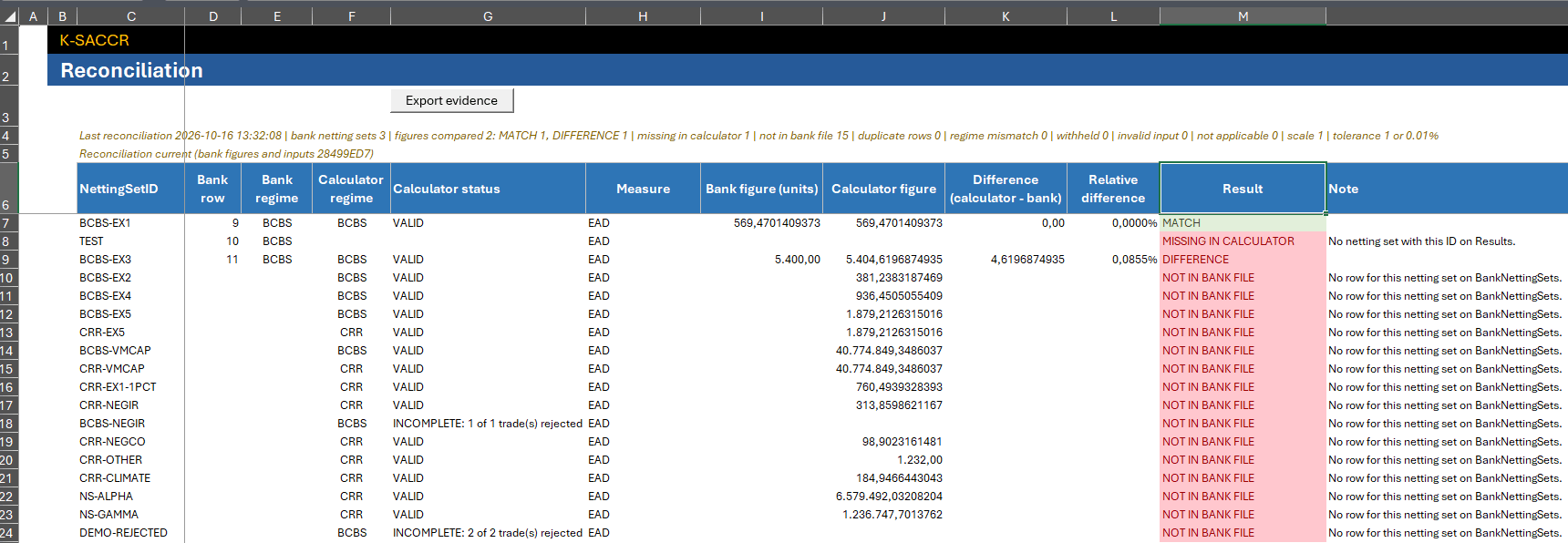Select the bank figure 5.400,00 cell
The height and width of the screenshot is (543, 1568).
[761, 260]
